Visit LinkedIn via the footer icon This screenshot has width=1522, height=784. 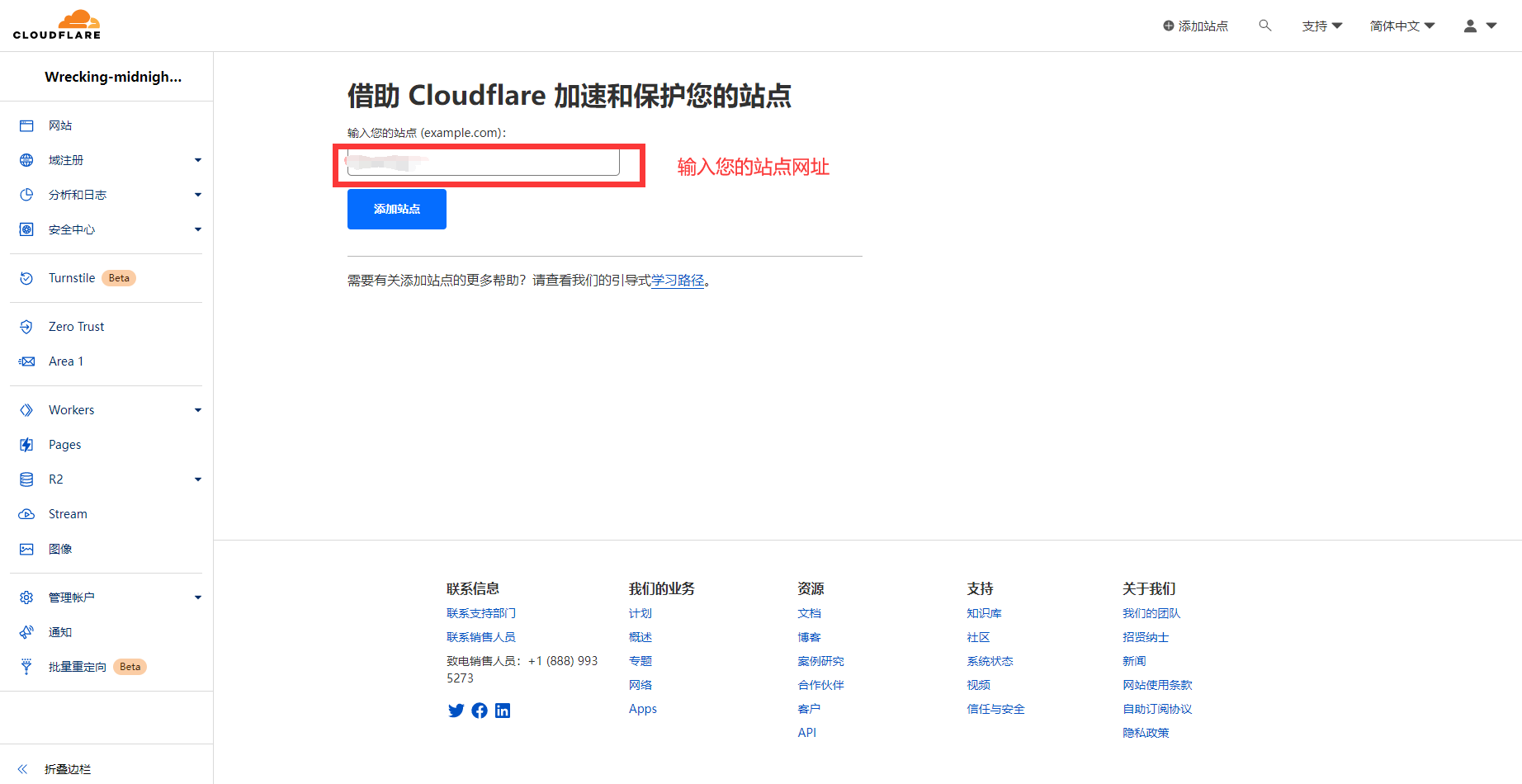(503, 711)
